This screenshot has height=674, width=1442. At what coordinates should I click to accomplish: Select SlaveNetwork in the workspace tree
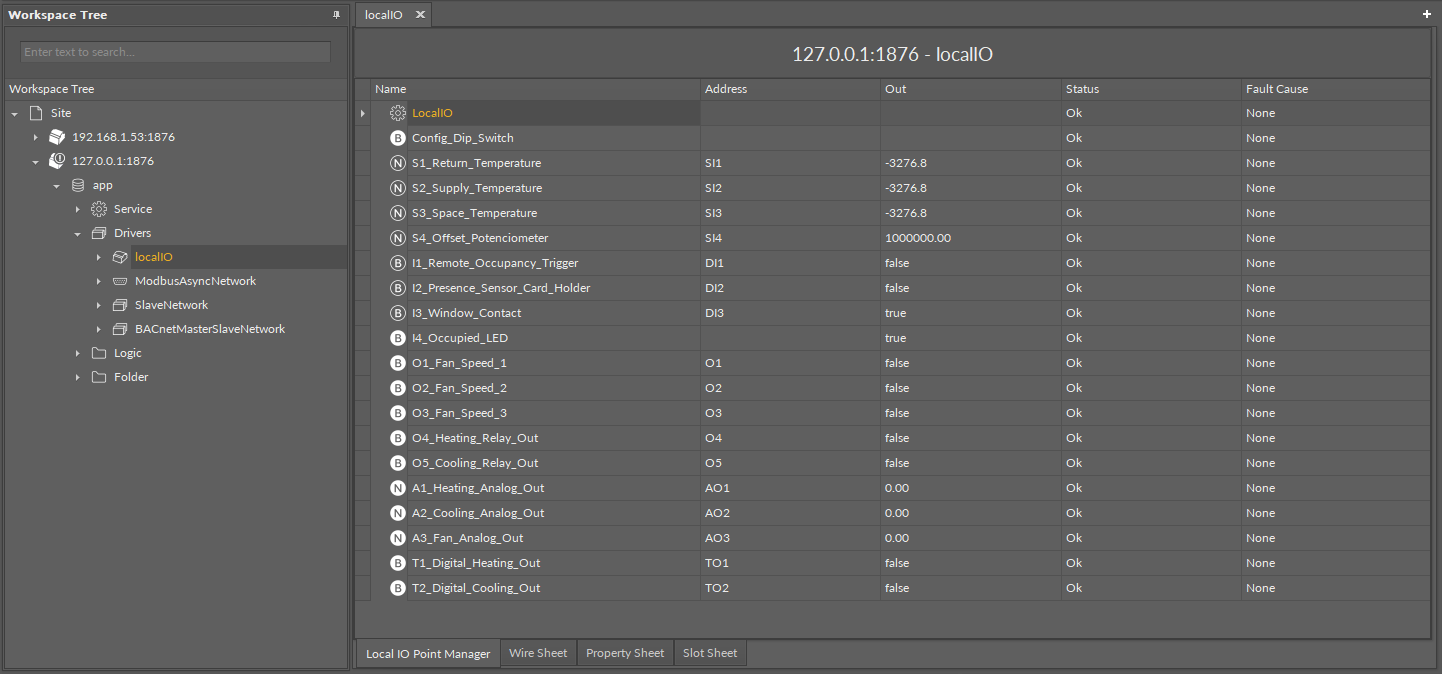pos(171,305)
